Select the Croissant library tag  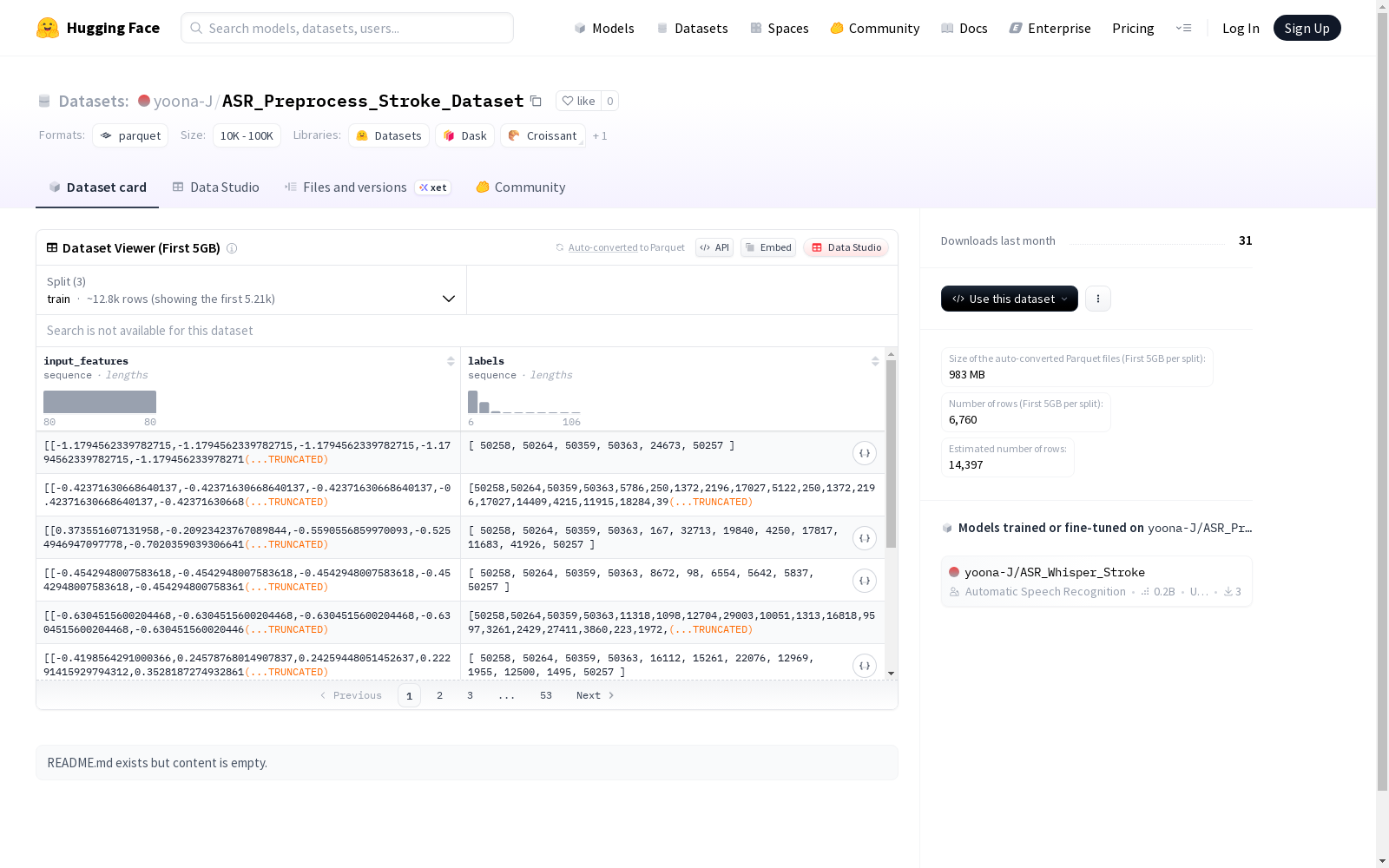click(x=543, y=135)
